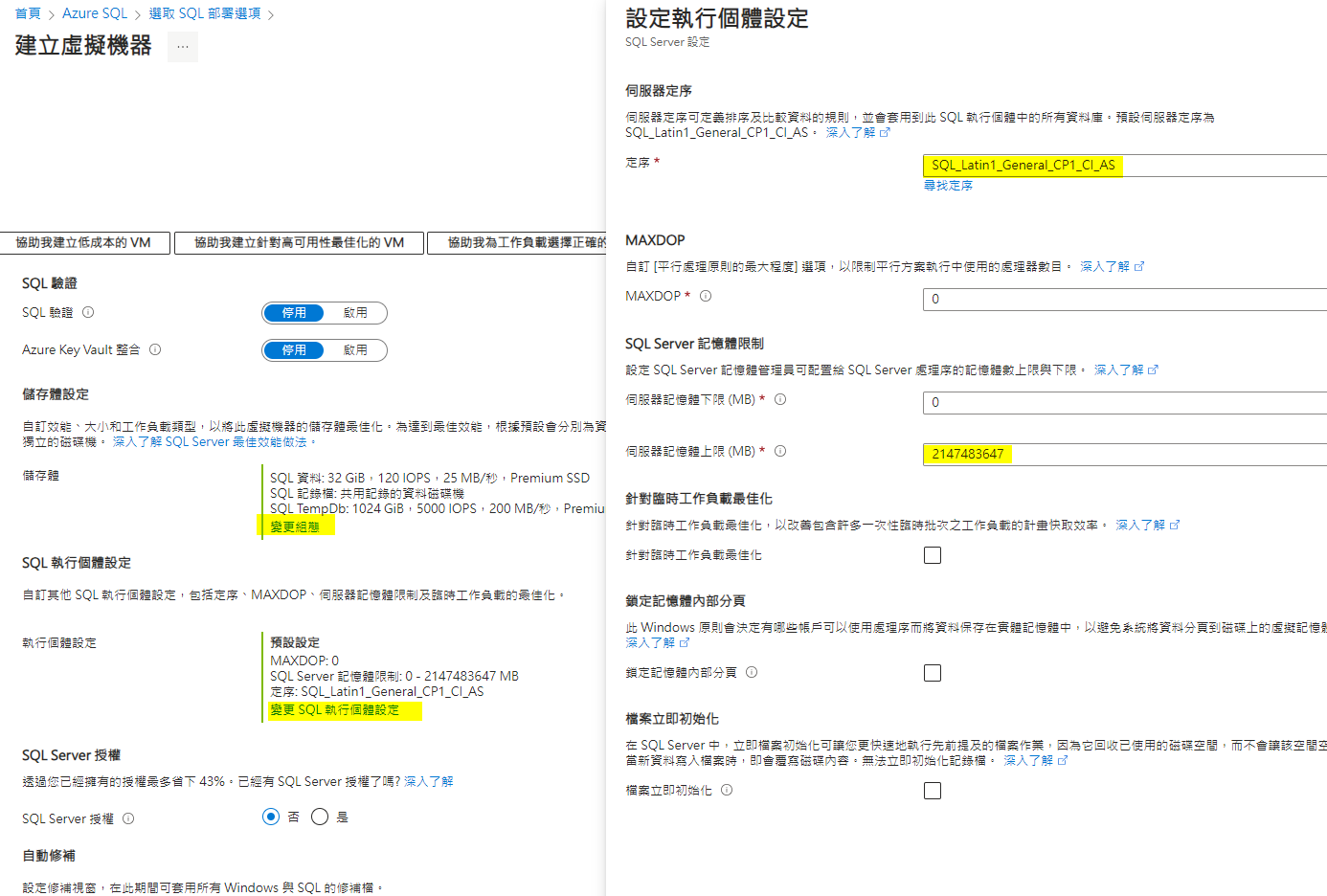The height and width of the screenshot is (896, 1327).
Task: Check 檔案立即初始化 checkbox
Action: coord(933,791)
